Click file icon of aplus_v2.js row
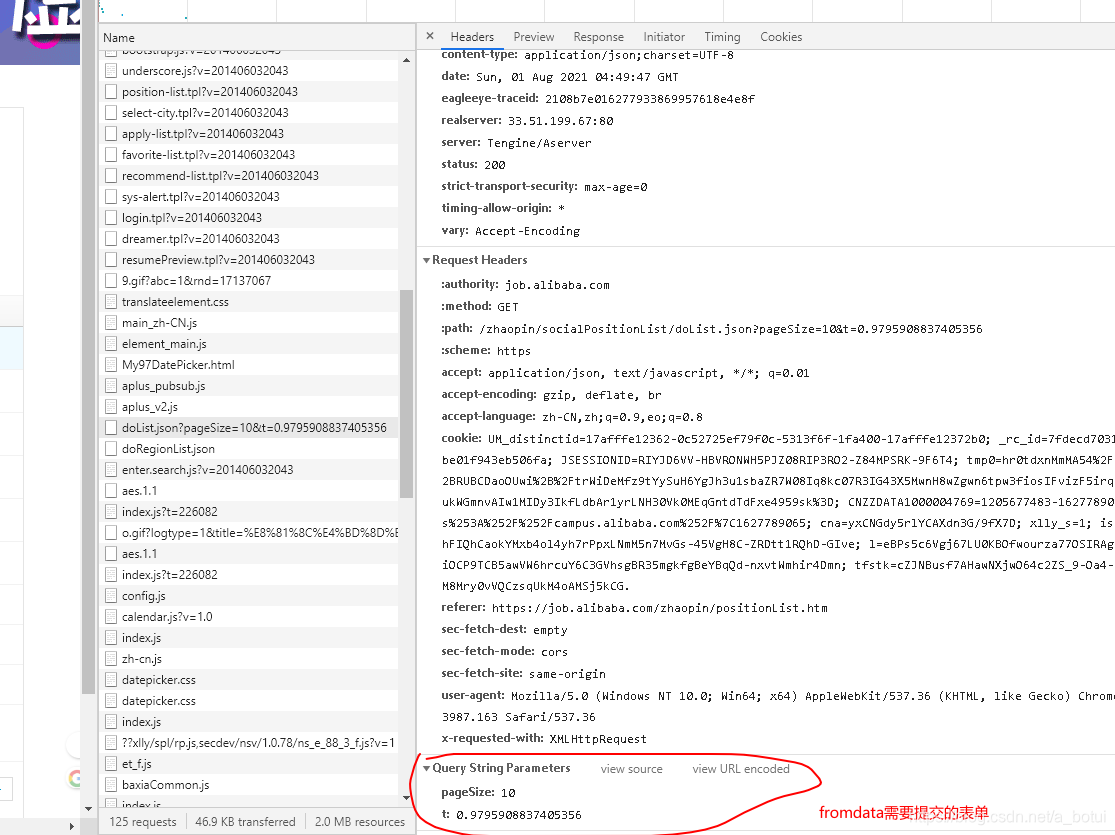1115x835 pixels. [110, 406]
